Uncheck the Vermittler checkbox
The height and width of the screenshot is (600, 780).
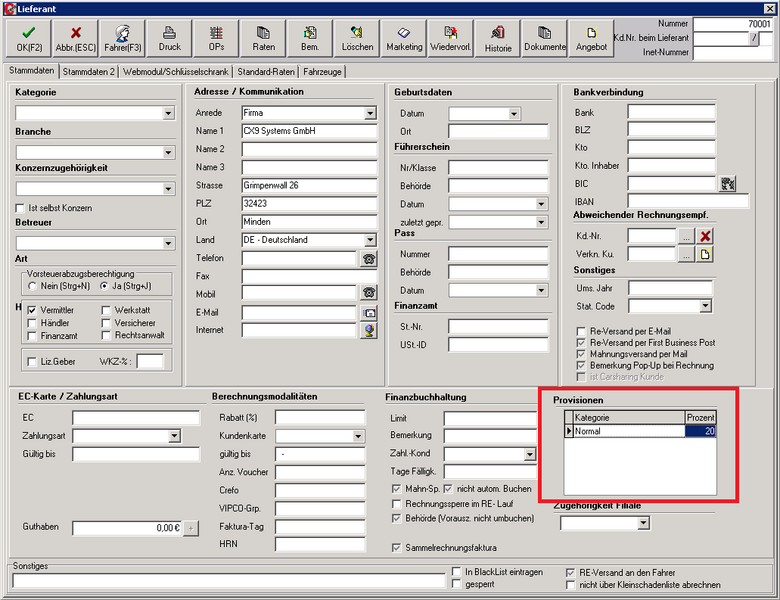(33, 311)
